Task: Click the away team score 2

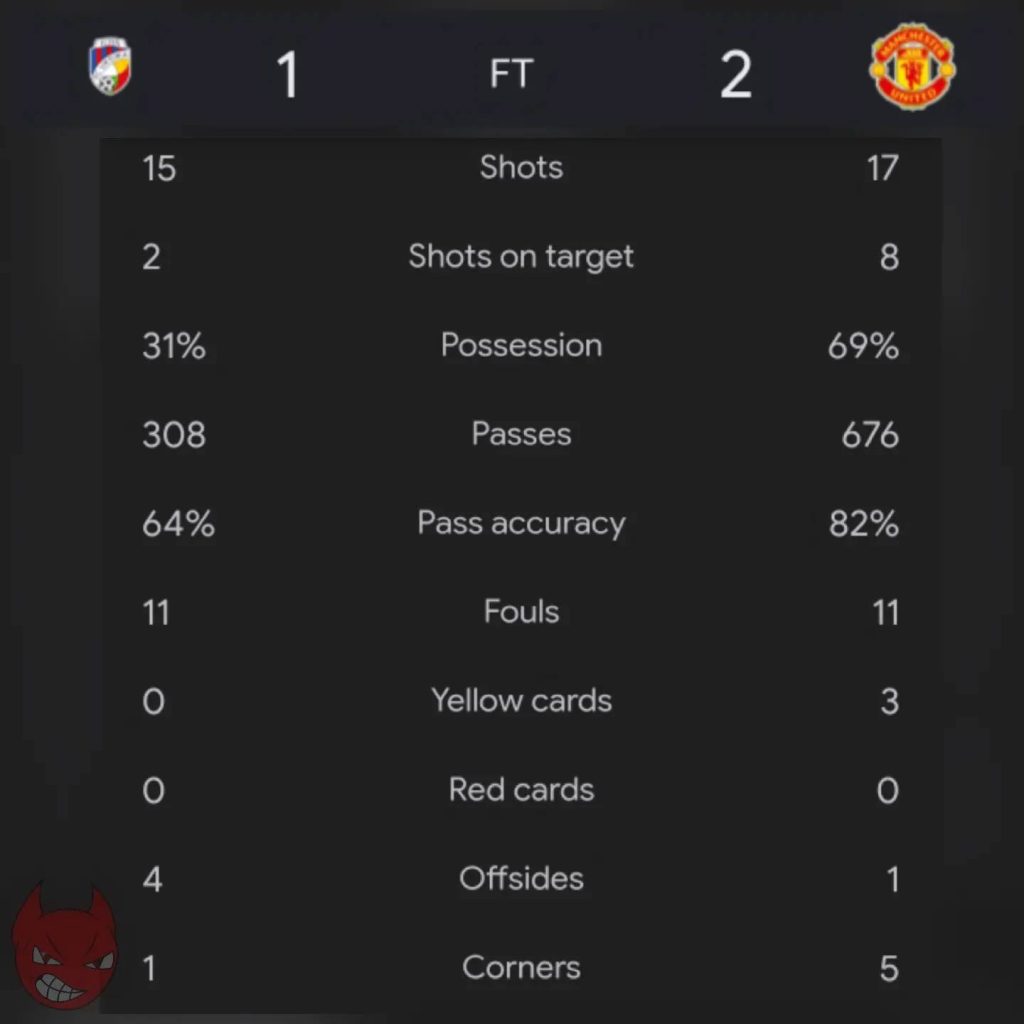Action: pyautogui.click(x=735, y=75)
